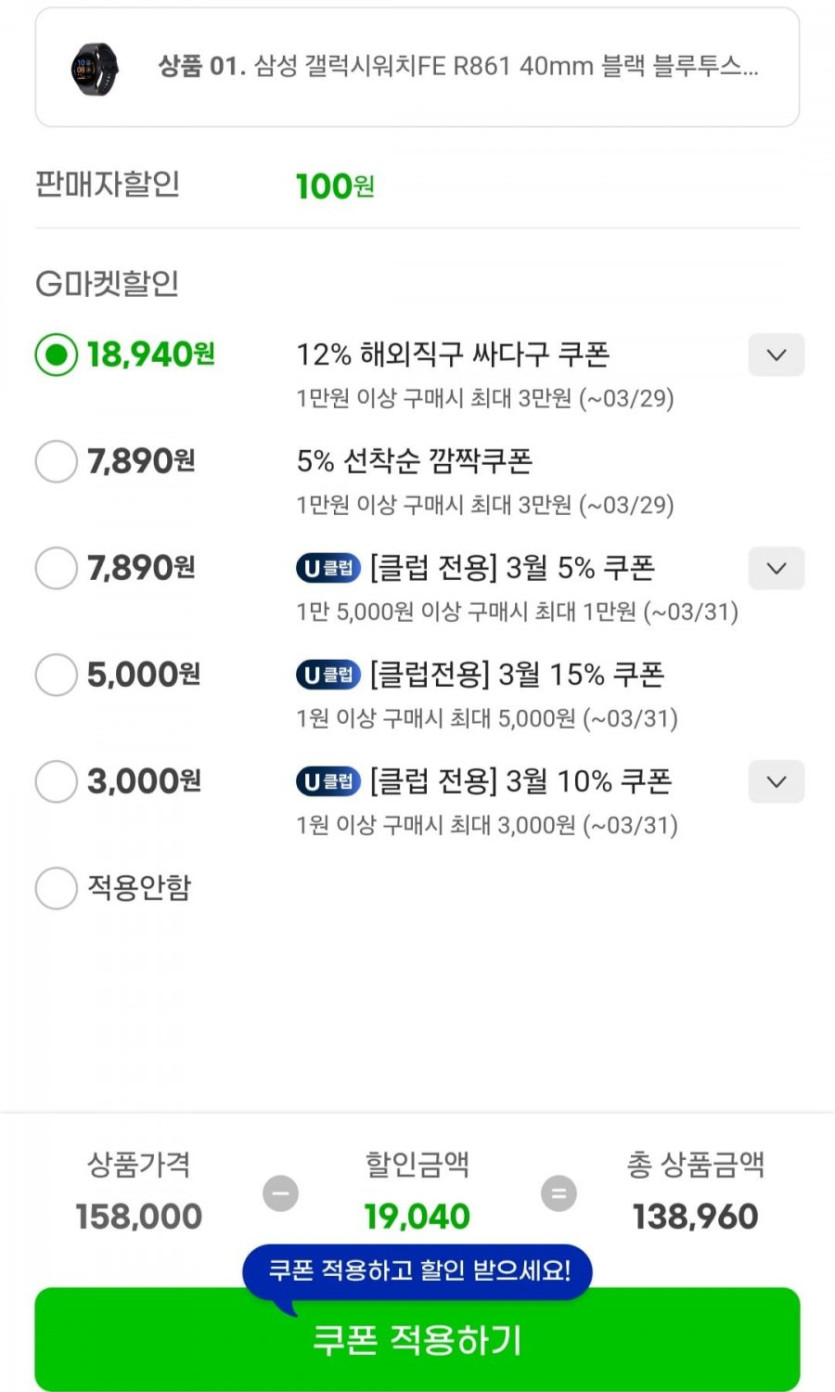This screenshot has height=1392, width=835.
Task: Click the equals circle icon in price summary
Action: pos(559,1193)
